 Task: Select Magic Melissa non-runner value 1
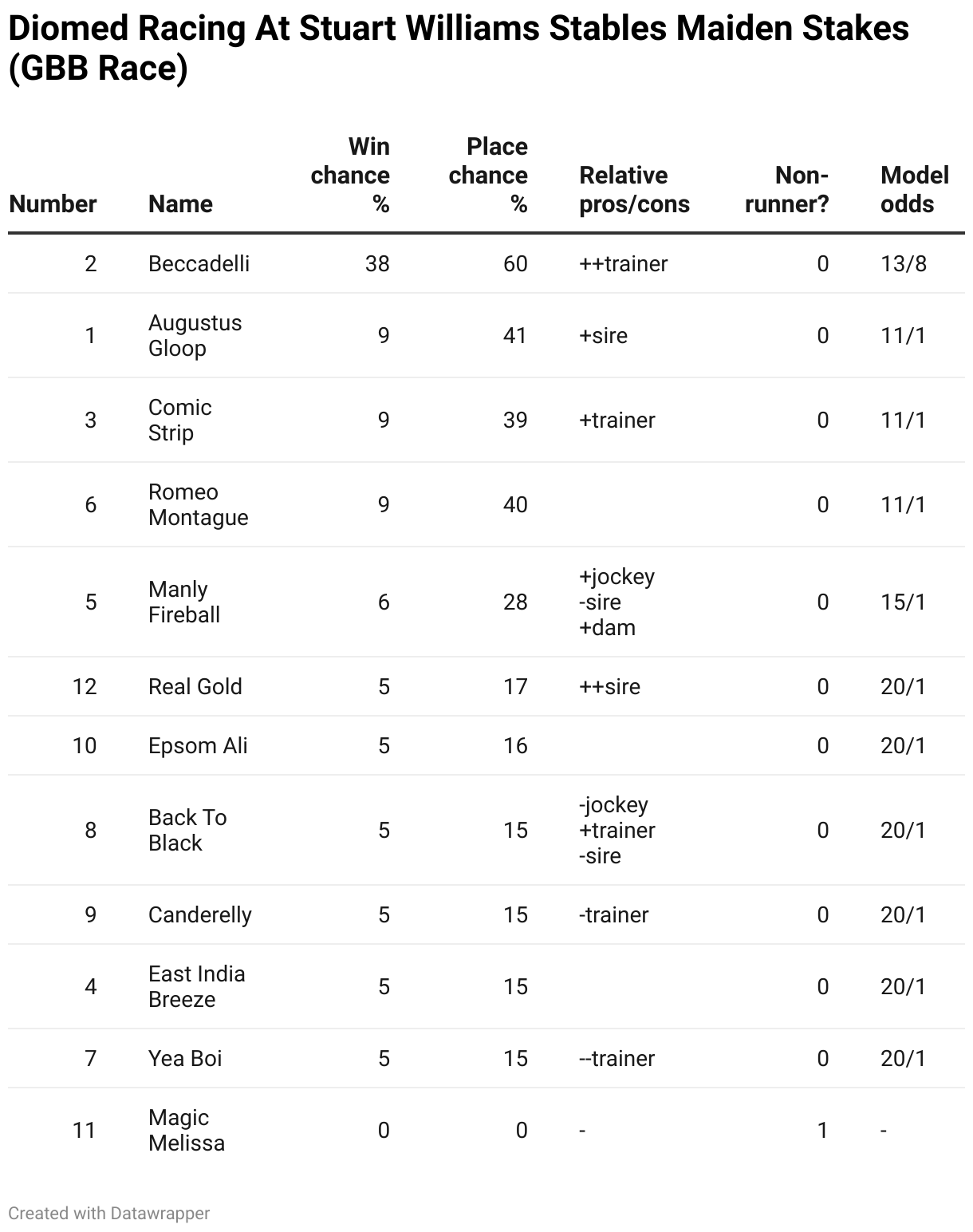[822, 1130]
